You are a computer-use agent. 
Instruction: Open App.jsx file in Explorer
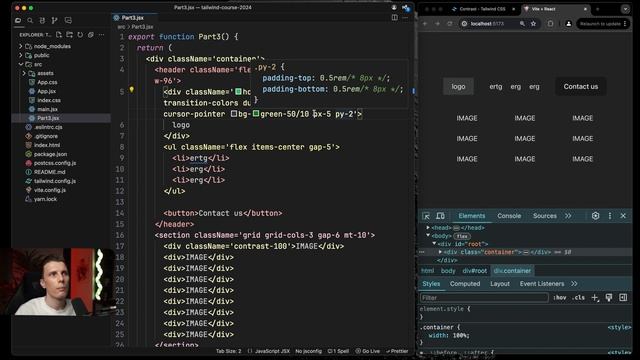47,91
